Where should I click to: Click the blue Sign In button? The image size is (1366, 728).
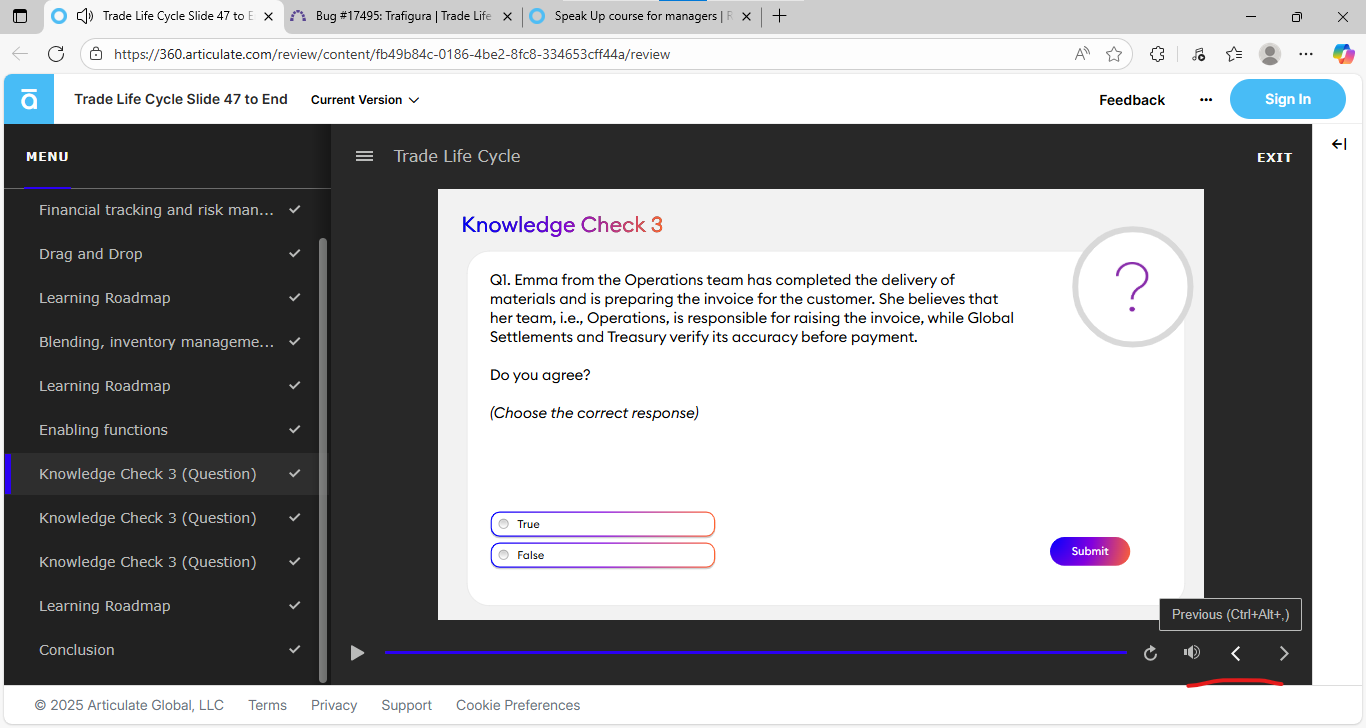tap(1287, 99)
